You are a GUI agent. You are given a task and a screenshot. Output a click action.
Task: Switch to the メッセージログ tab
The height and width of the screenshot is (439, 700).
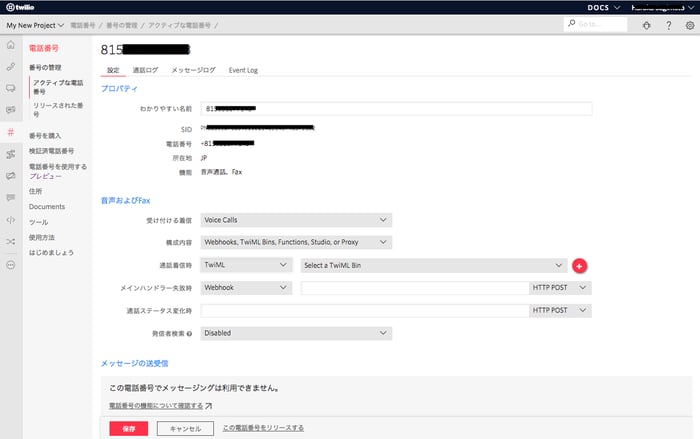click(x=193, y=70)
